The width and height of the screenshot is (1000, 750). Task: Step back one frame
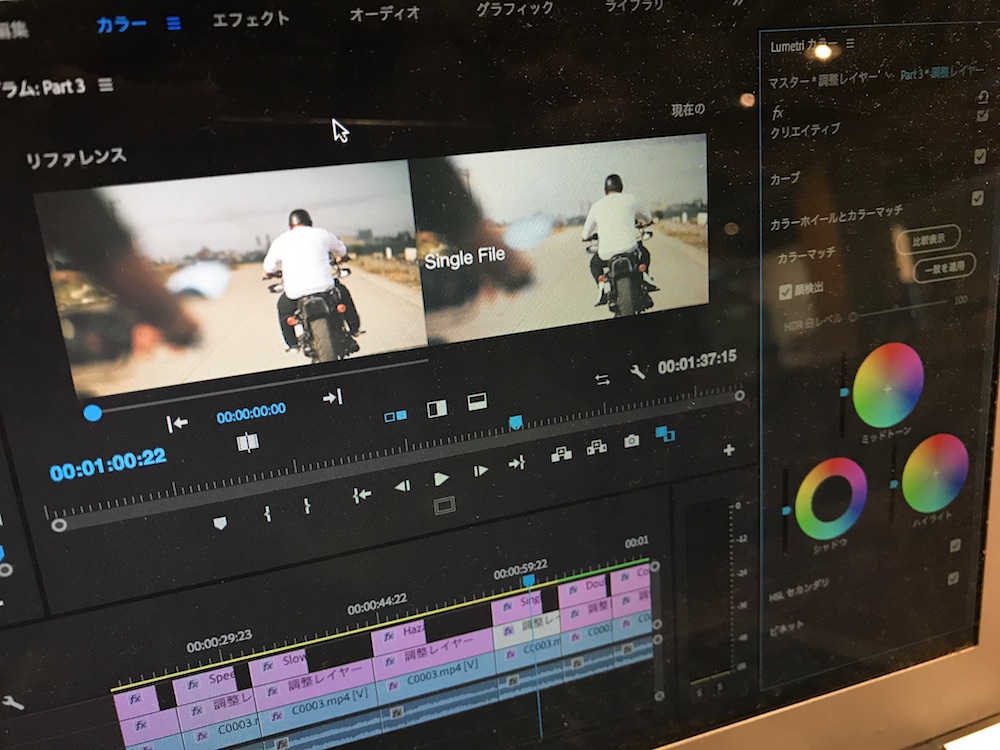click(402, 487)
